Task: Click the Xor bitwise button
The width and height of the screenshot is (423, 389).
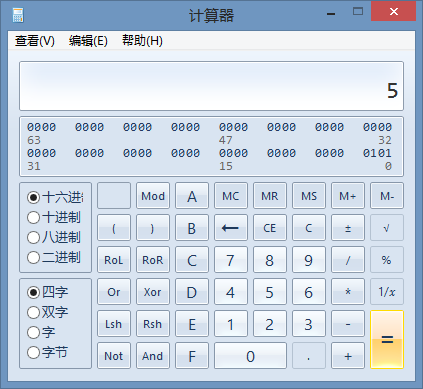Action: click(x=153, y=292)
